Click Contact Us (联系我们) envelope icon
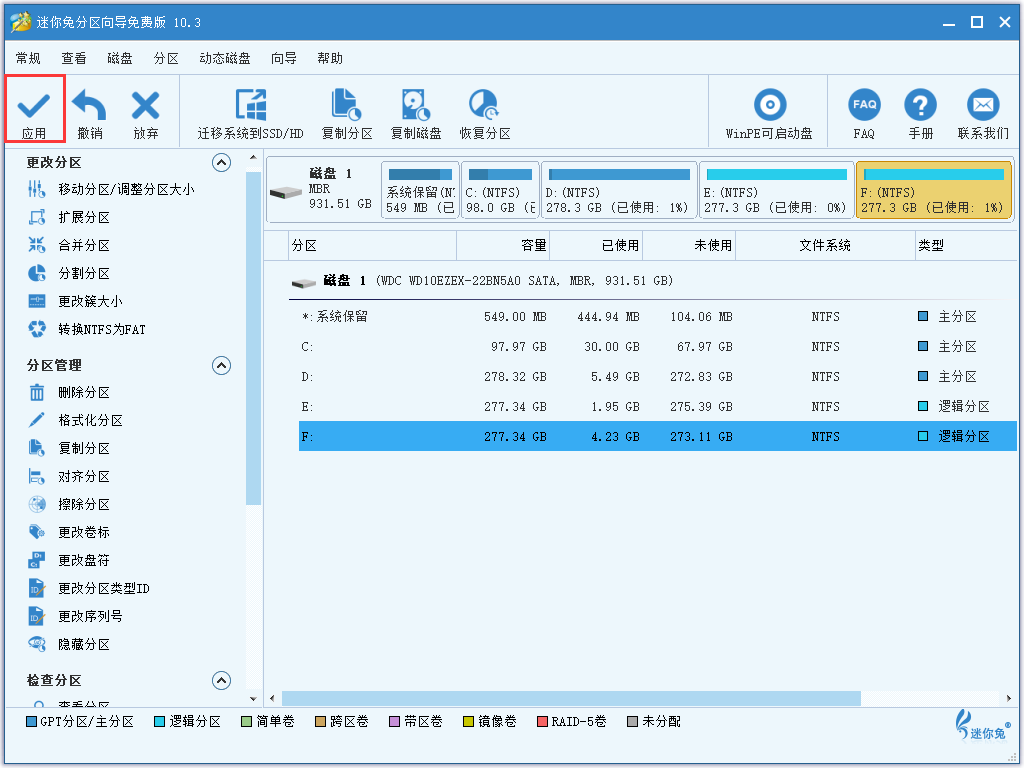Screen dimensions: 1024x768 (x=983, y=104)
